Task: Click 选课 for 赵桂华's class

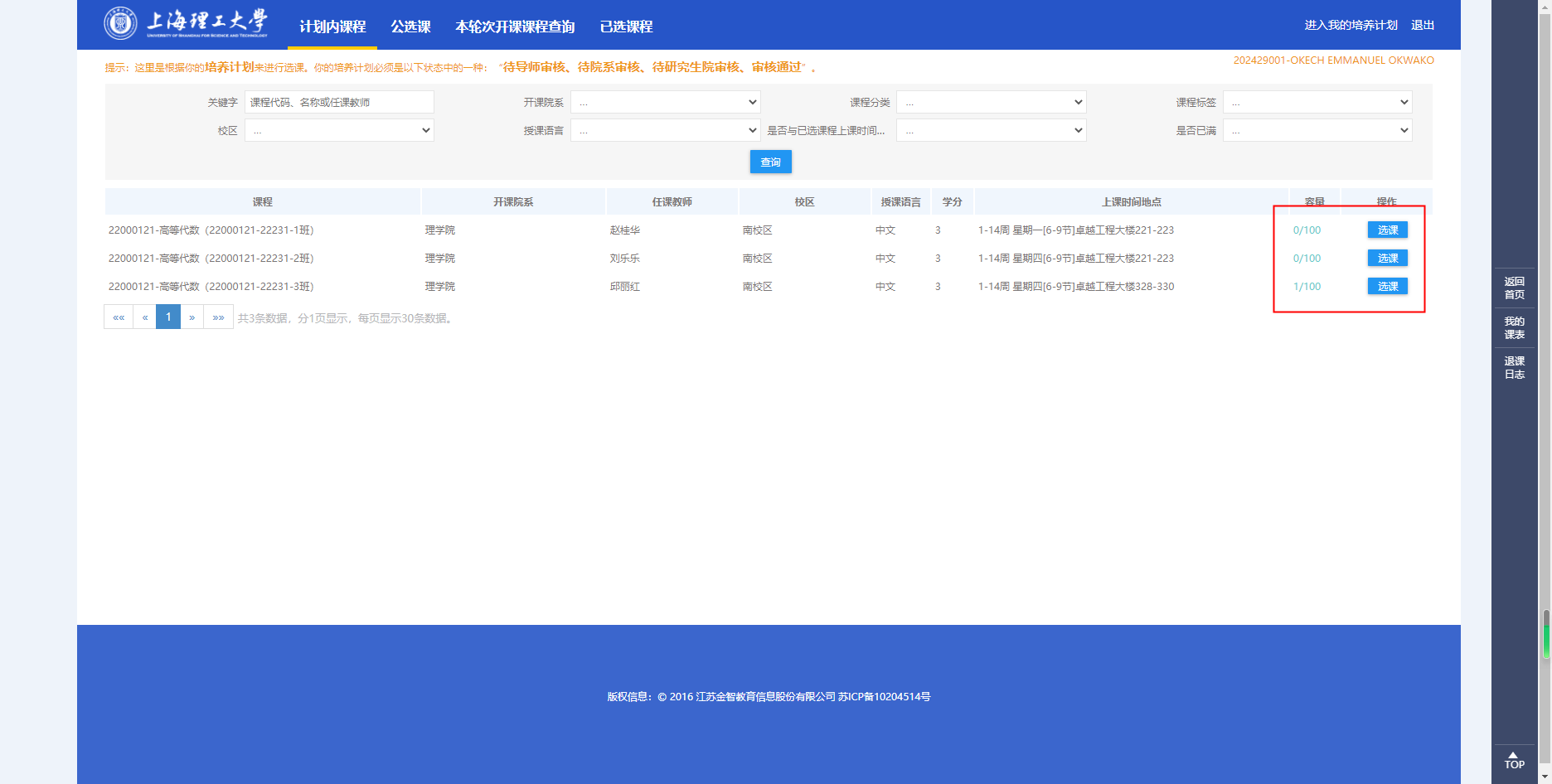Action: [x=1387, y=230]
